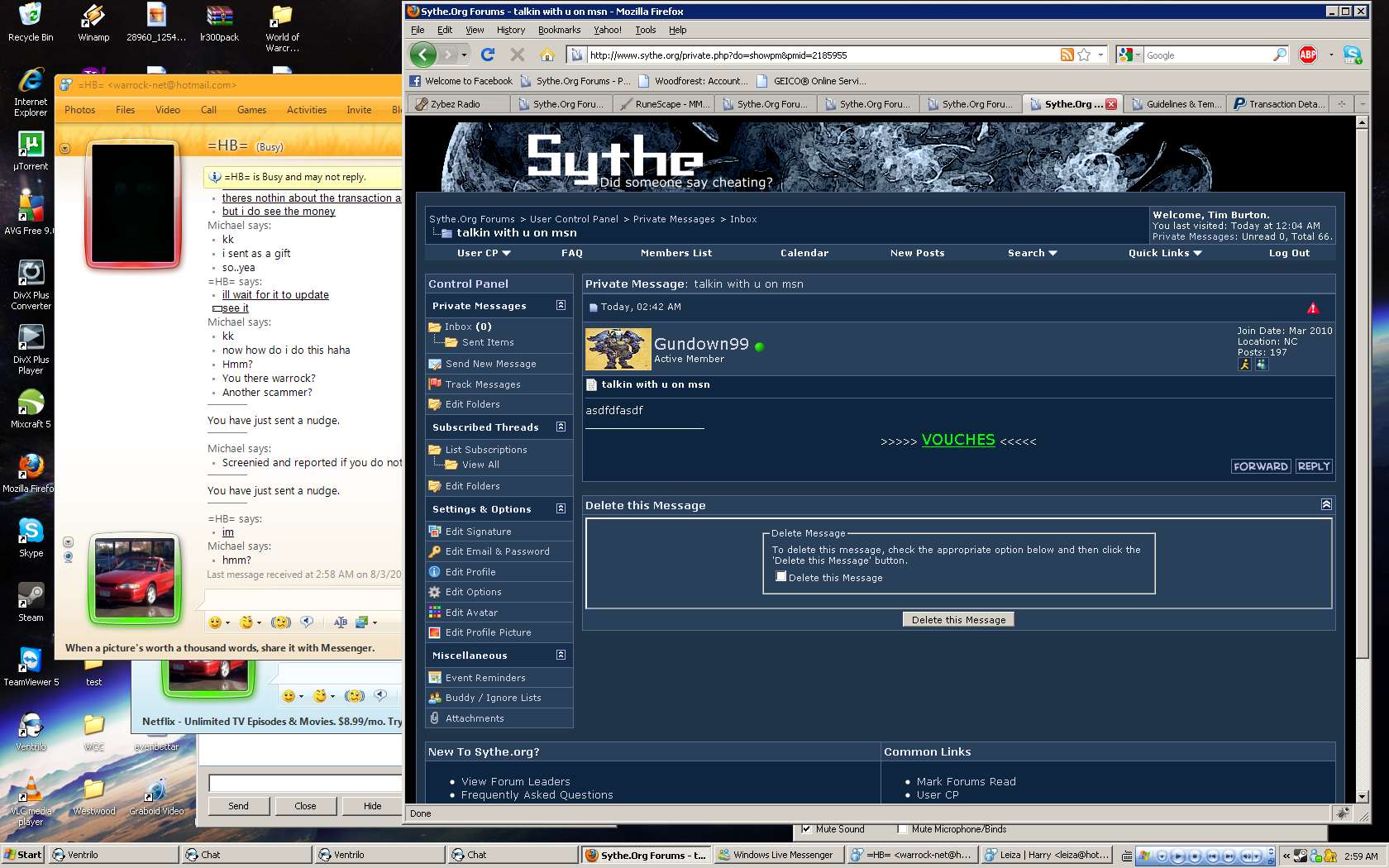Image resolution: width=1389 pixels, height=868 pixels.
Task: Open the Welcome to Facebook bookmark
Action: (x=461, y=81)
